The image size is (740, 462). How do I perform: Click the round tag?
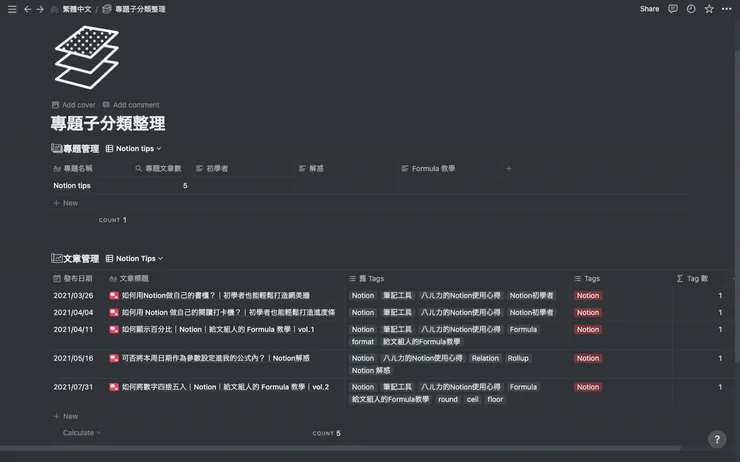click(447, 399)
